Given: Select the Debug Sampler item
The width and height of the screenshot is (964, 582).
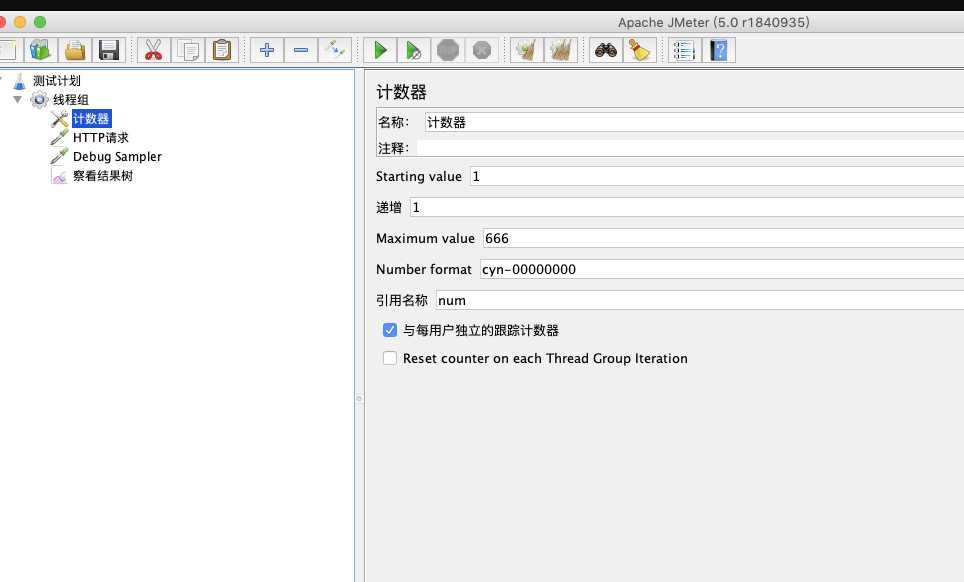Looking at the screenshot, I should (117, 157).
